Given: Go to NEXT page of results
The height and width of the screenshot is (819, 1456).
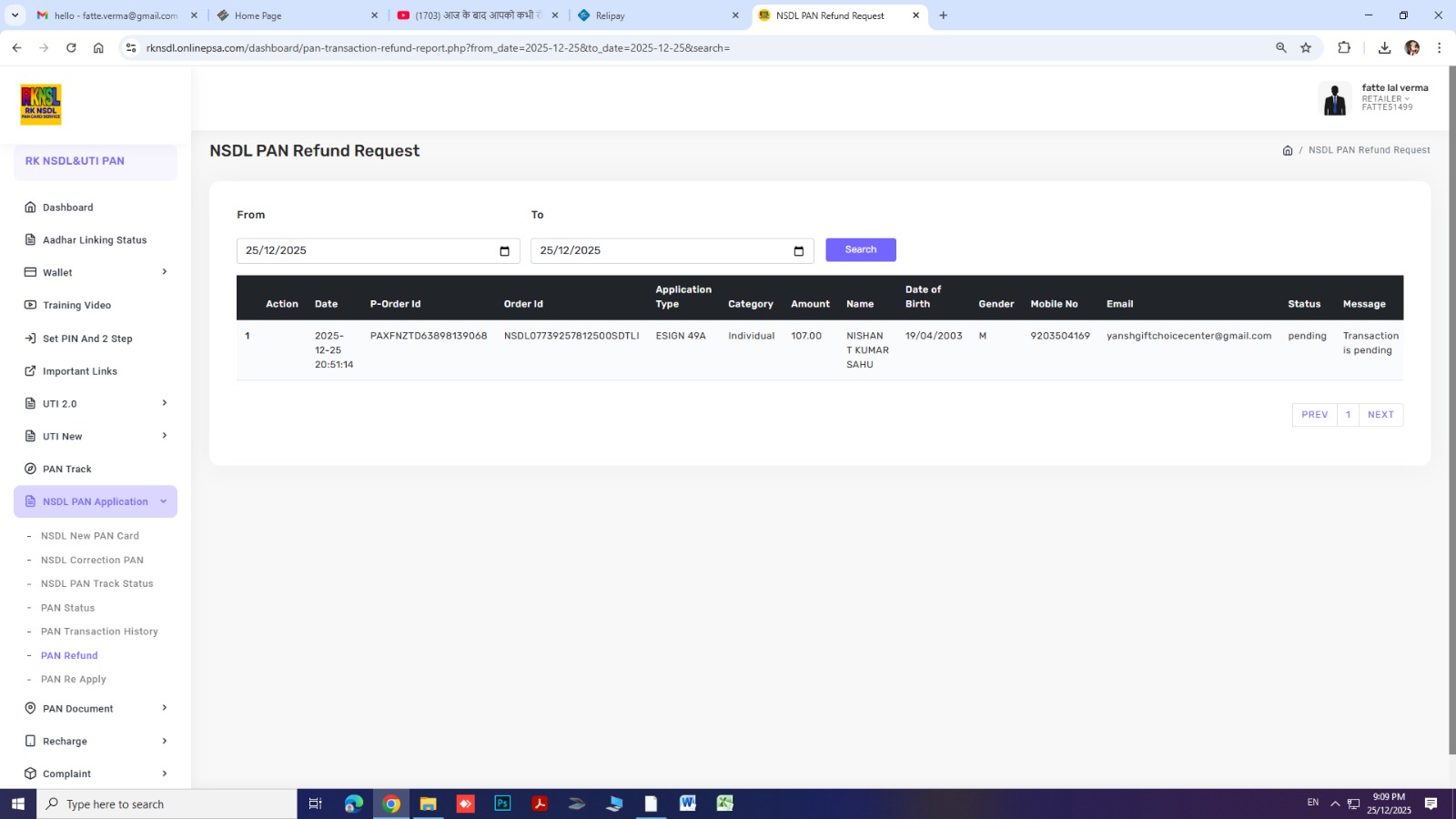Looking at the screenshot, I should tap(1380, 415).
